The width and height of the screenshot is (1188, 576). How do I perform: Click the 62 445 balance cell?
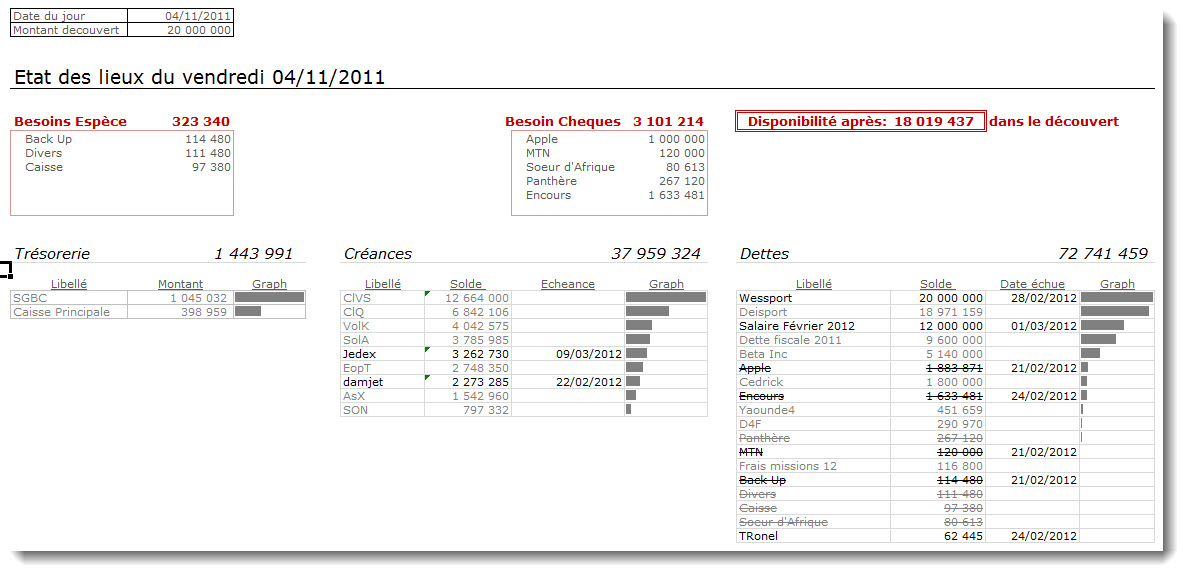(938, 536)
